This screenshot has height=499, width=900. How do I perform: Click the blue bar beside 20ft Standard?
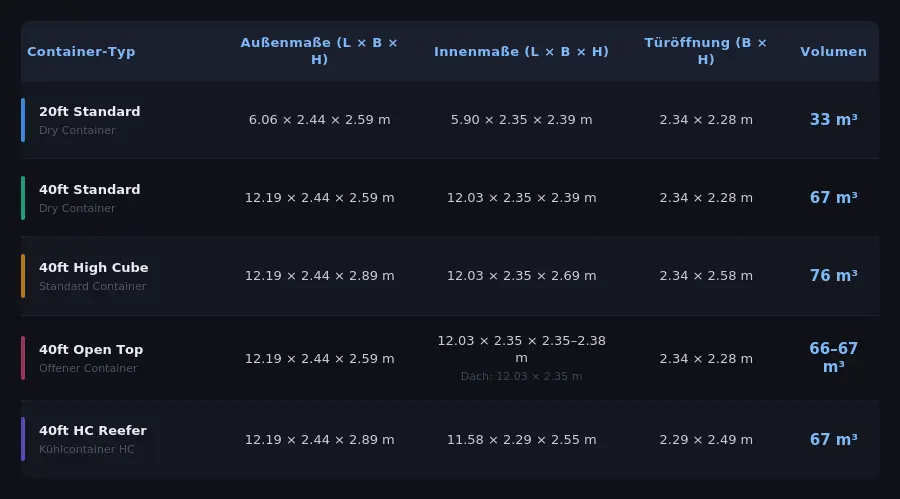coord(23,120)
